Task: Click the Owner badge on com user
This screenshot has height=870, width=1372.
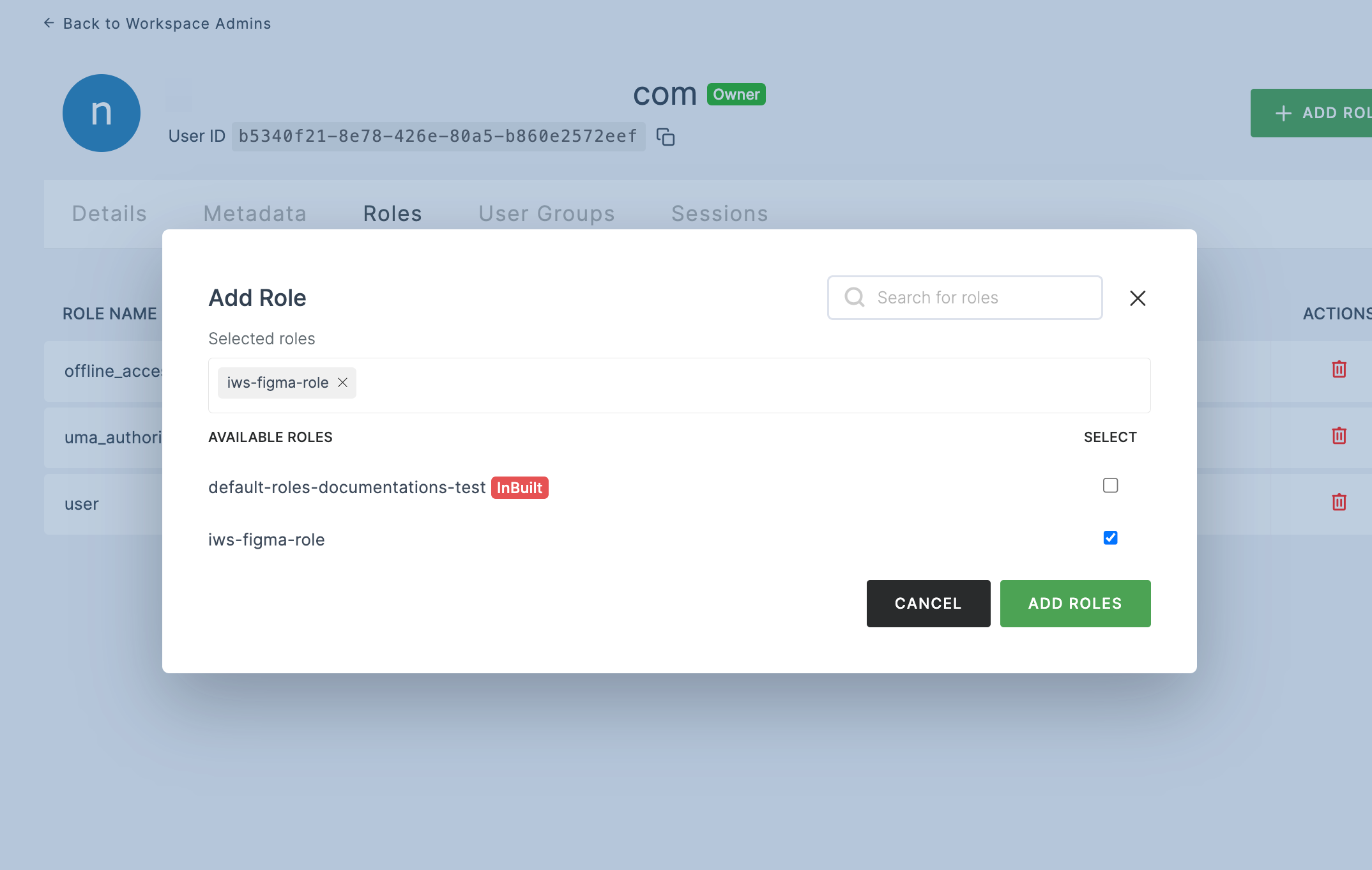Action: pos(736,94)
